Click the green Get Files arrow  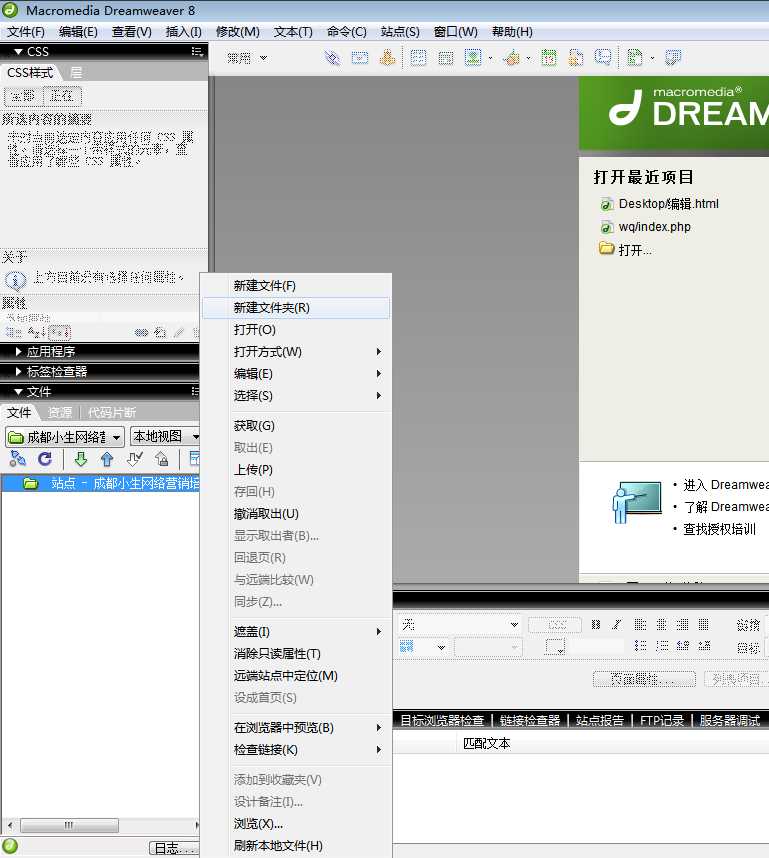point(80,459)
